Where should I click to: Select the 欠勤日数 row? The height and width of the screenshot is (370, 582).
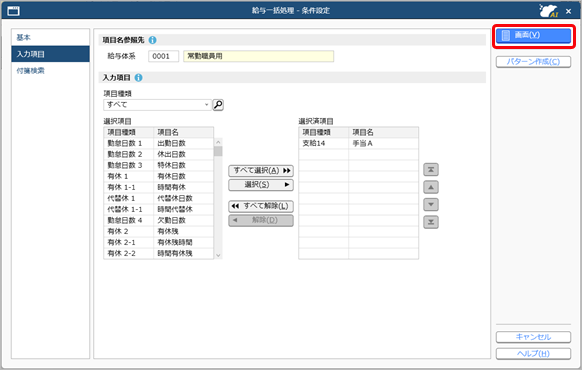158,220
